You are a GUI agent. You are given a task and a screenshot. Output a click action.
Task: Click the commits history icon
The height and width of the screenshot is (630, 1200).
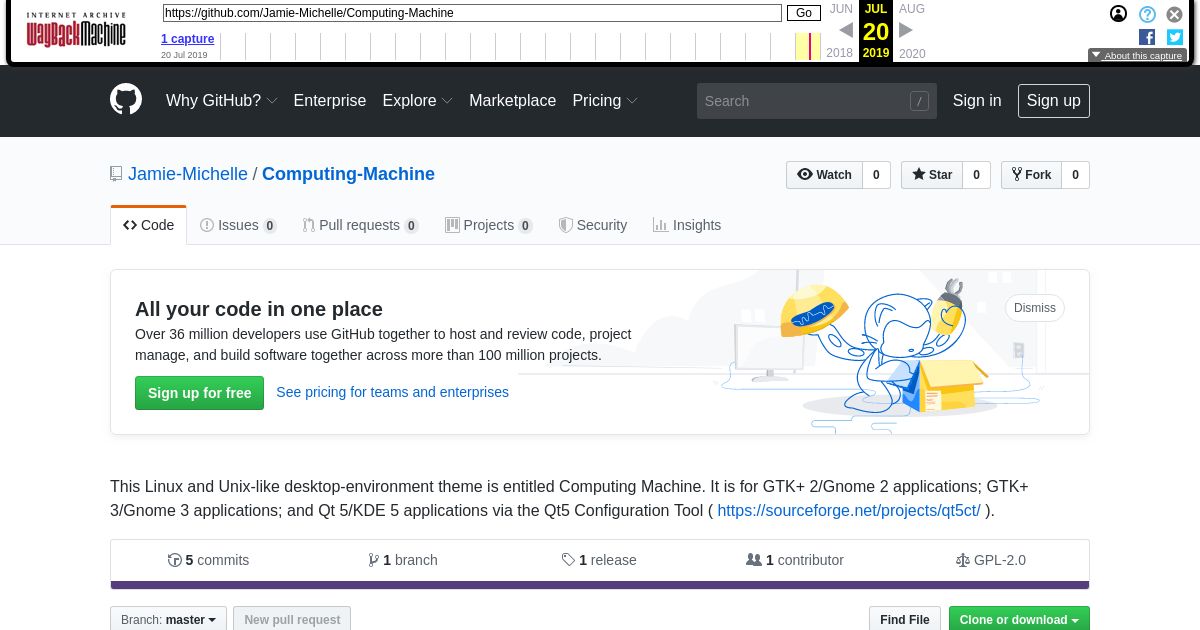(175, 560)
